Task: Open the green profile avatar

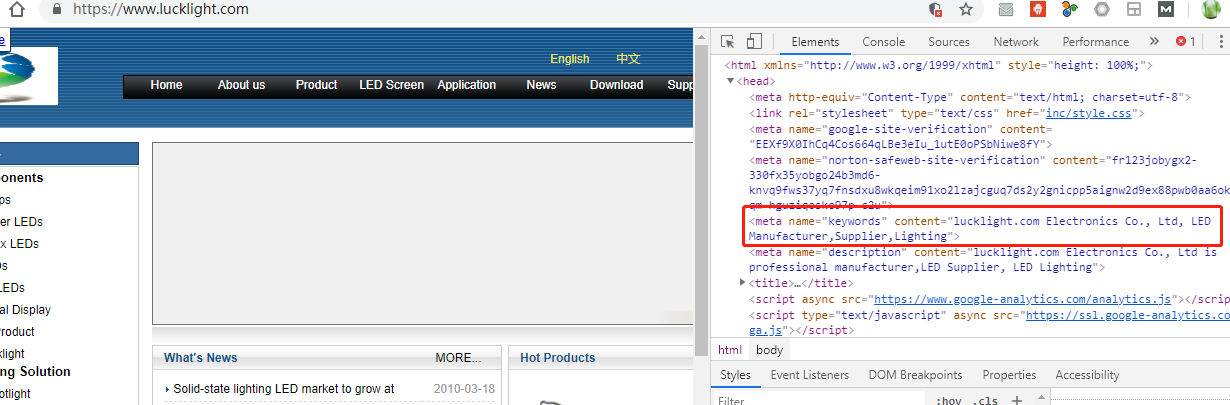Action: point(1212,9)
